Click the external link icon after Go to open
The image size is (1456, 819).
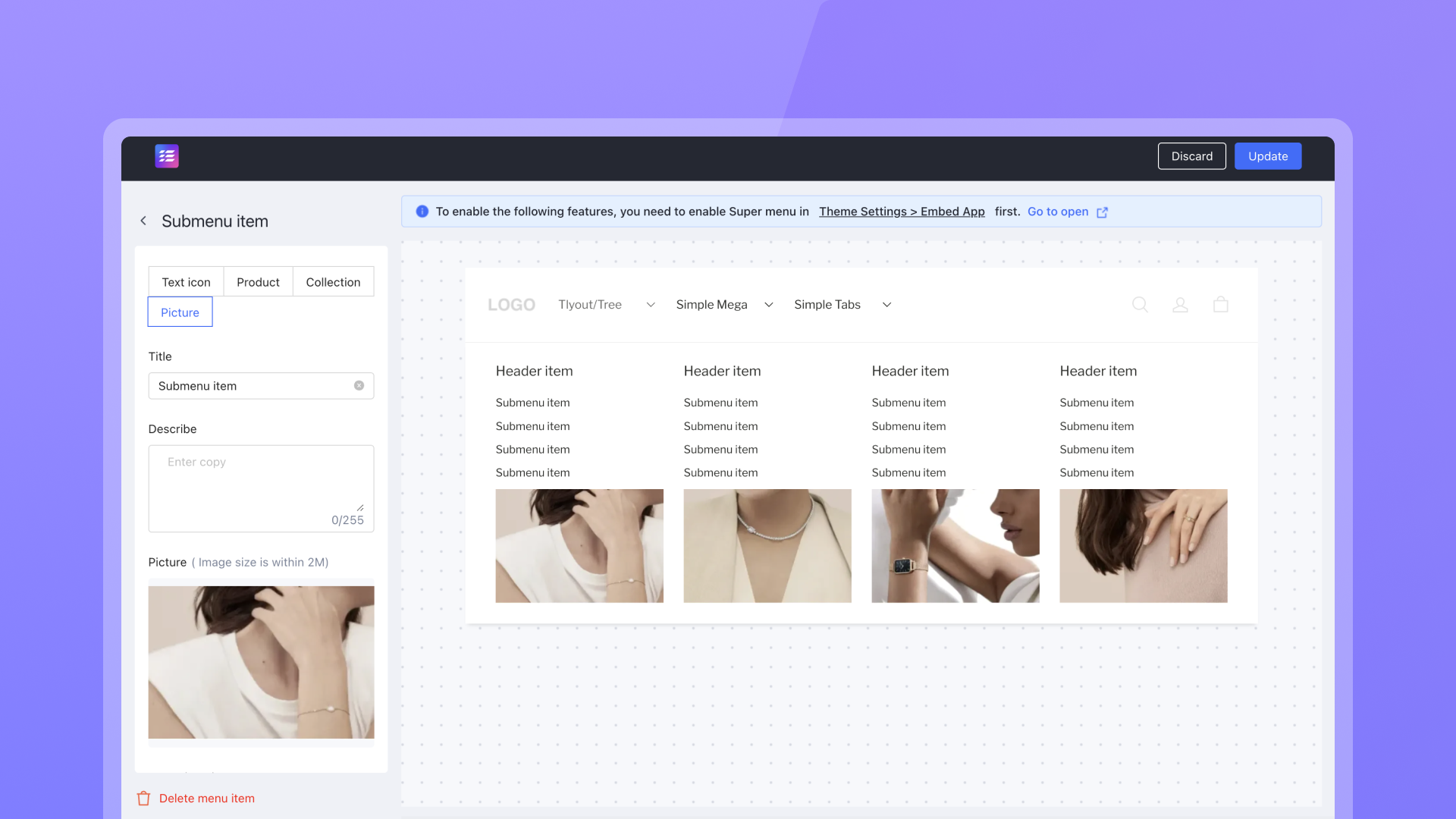click(x=1103, y=212)
